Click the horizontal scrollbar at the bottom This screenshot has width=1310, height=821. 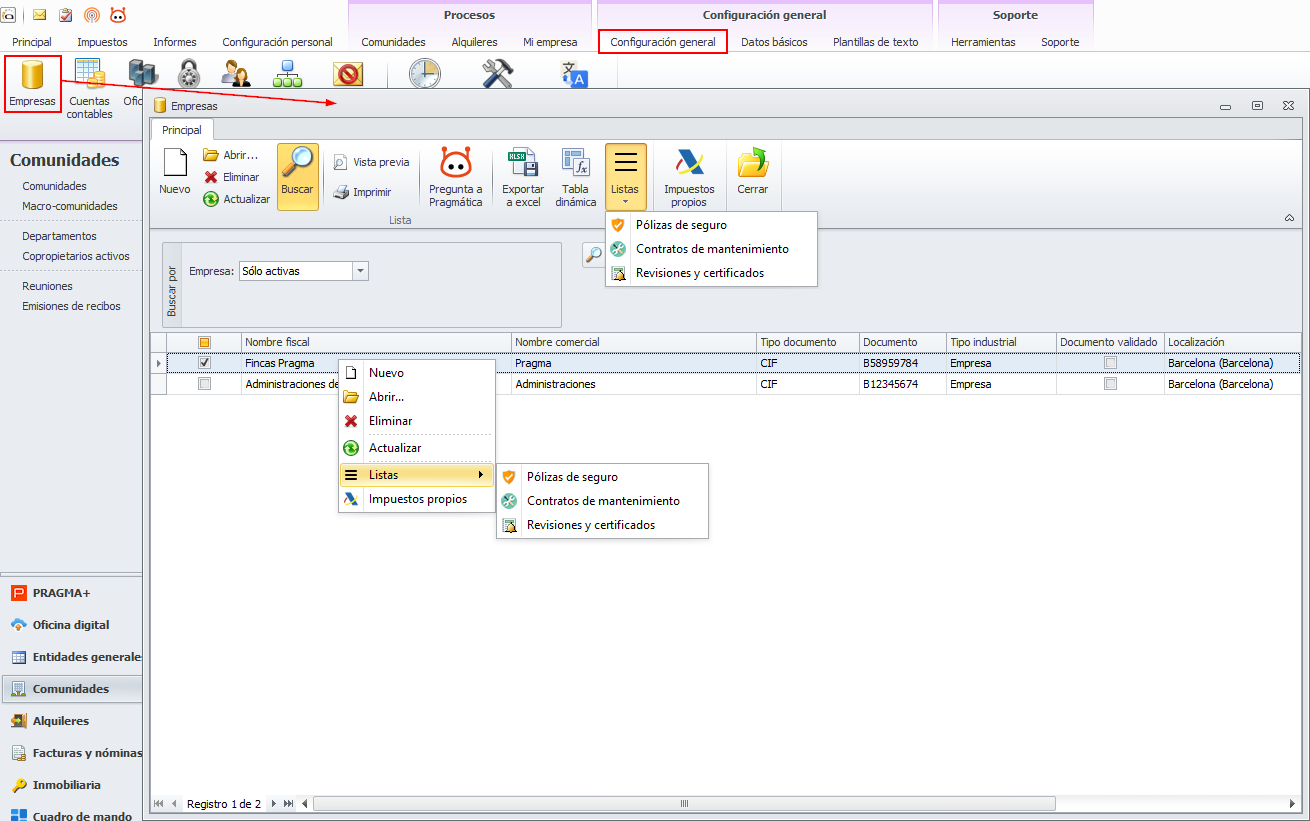point(684,803)
